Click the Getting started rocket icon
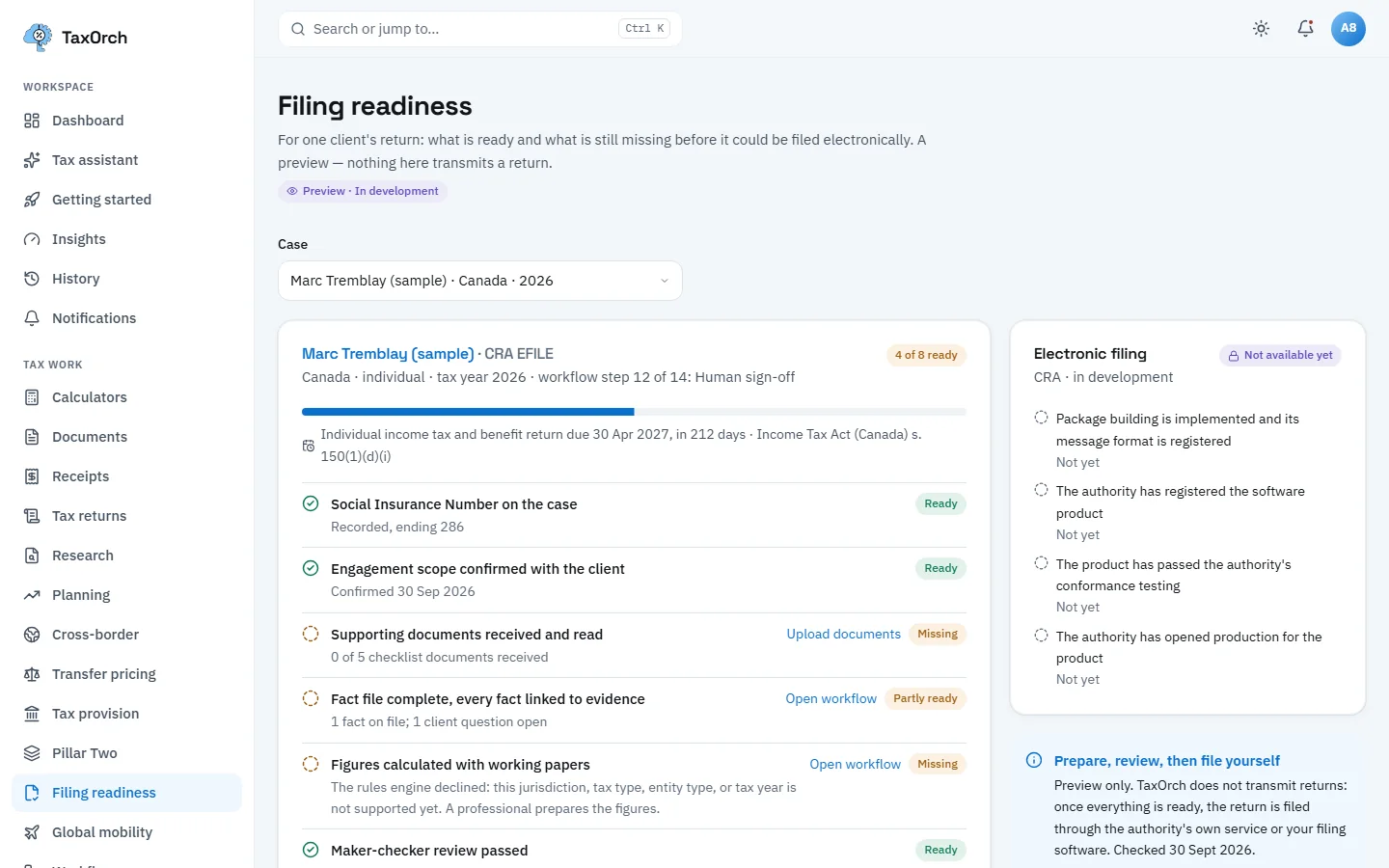The image size is (1389, 868). 32,200
